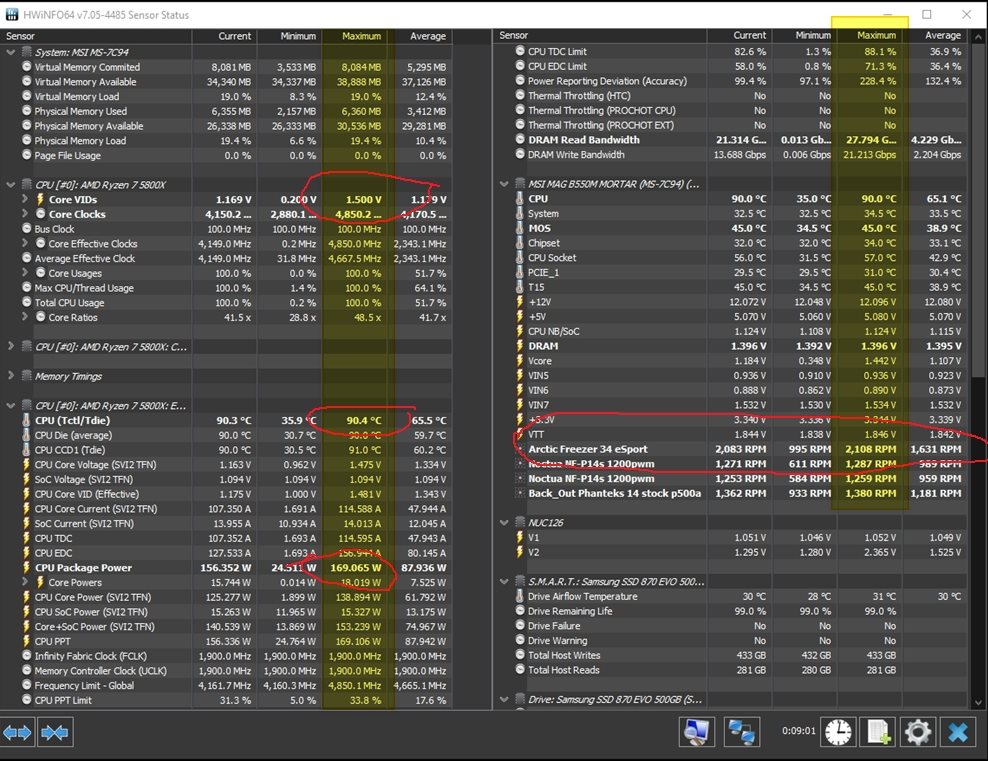Click the Average column header in right panel
Image resolution: width=988 pixels, height=761 pixels.
(x=941, y=36)
